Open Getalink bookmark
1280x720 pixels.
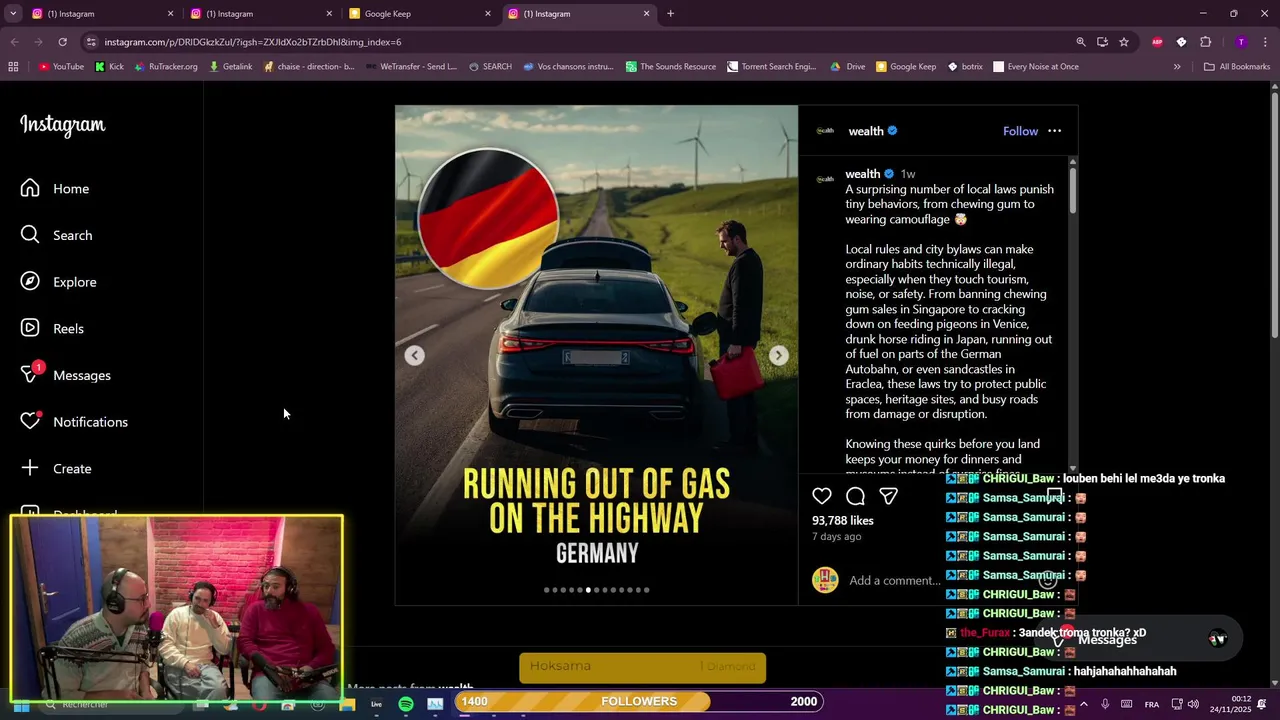[x=230, y=67]
